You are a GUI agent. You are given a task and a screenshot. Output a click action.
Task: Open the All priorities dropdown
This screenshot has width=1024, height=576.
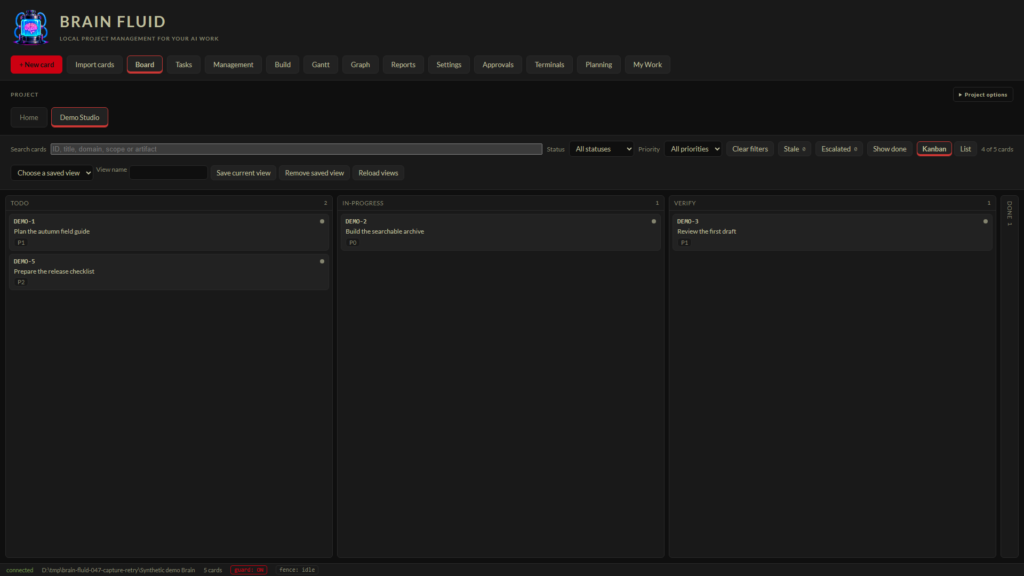tap(693, 149)
